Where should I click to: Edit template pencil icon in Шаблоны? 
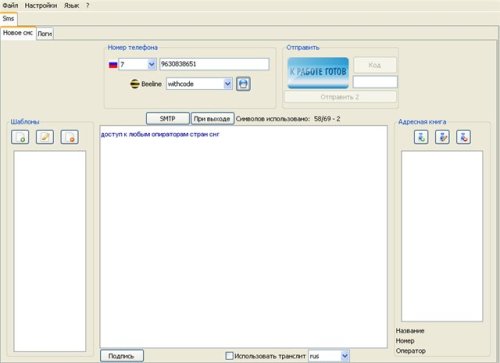click(x=45, y=137)
